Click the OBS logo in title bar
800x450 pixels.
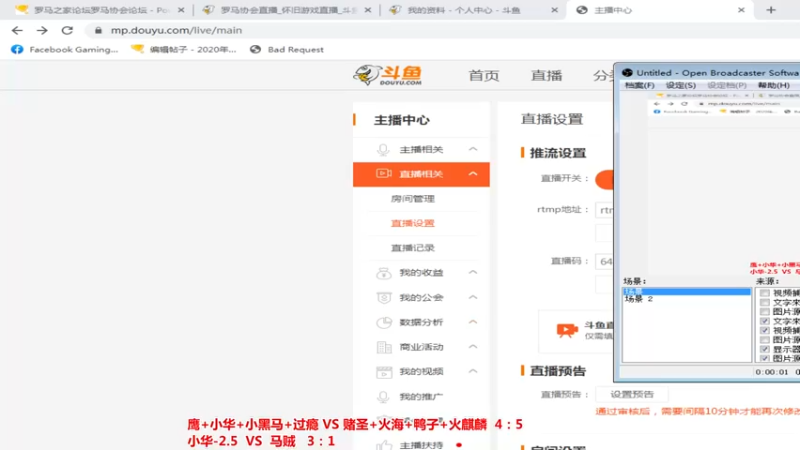[x=628, y=73]
